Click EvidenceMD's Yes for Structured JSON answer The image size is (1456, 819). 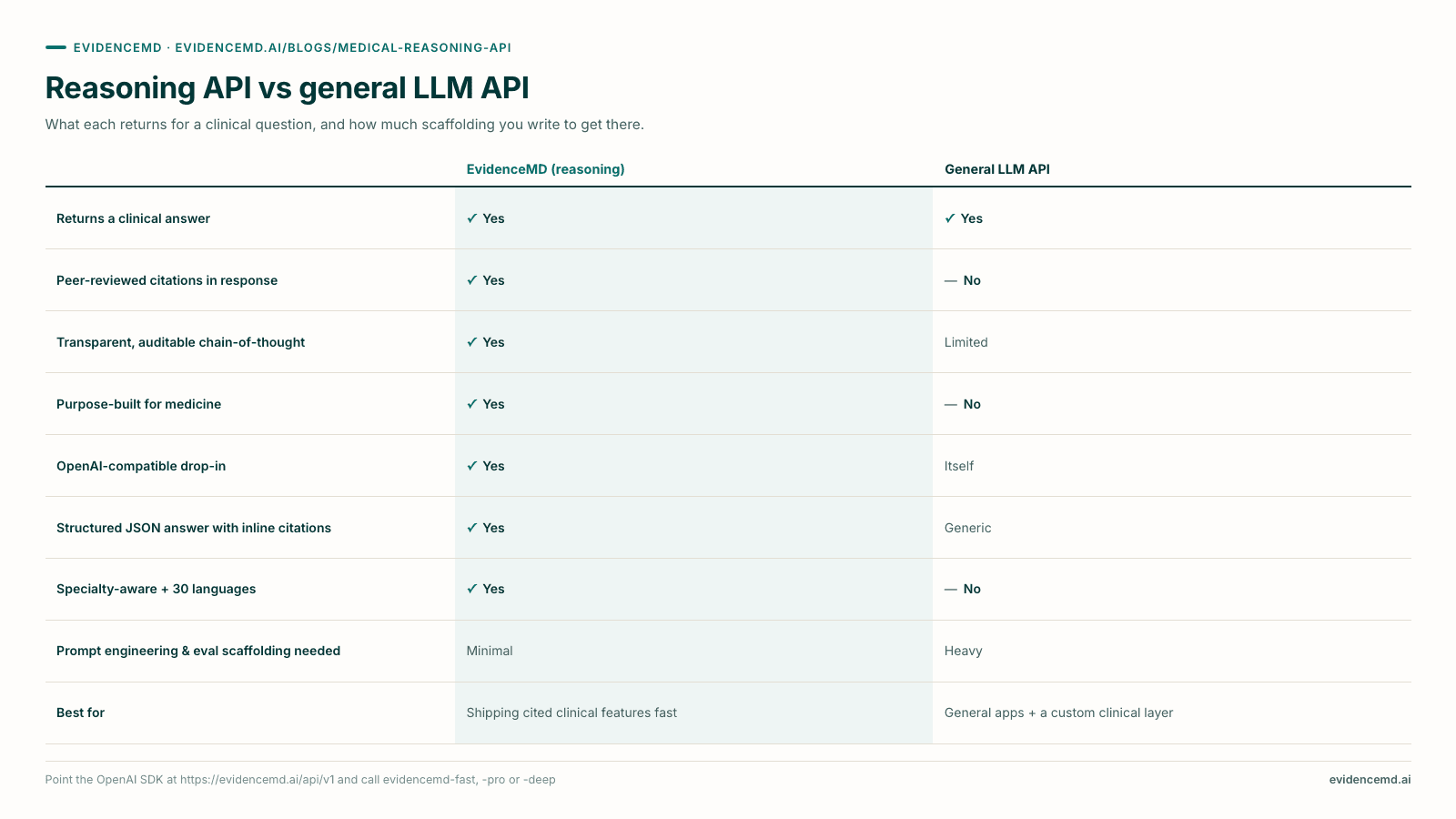pyautogui.click(x=493, y=528)
